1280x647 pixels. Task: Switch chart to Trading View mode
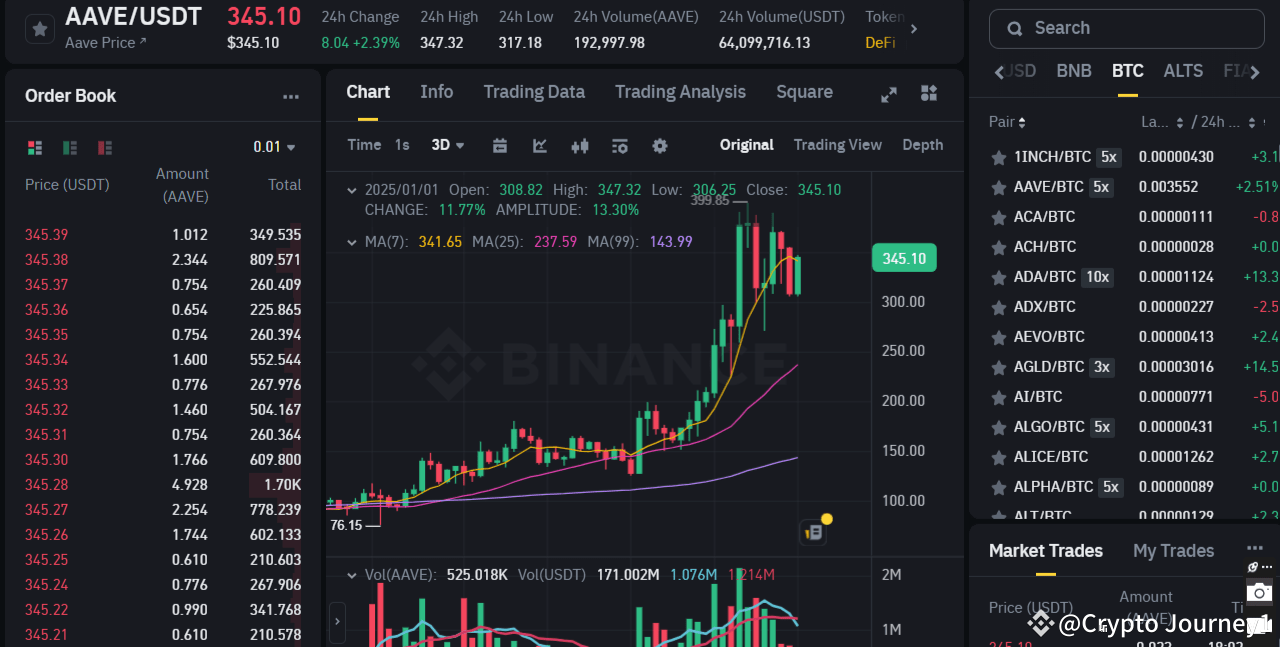[x=838, y=145]
